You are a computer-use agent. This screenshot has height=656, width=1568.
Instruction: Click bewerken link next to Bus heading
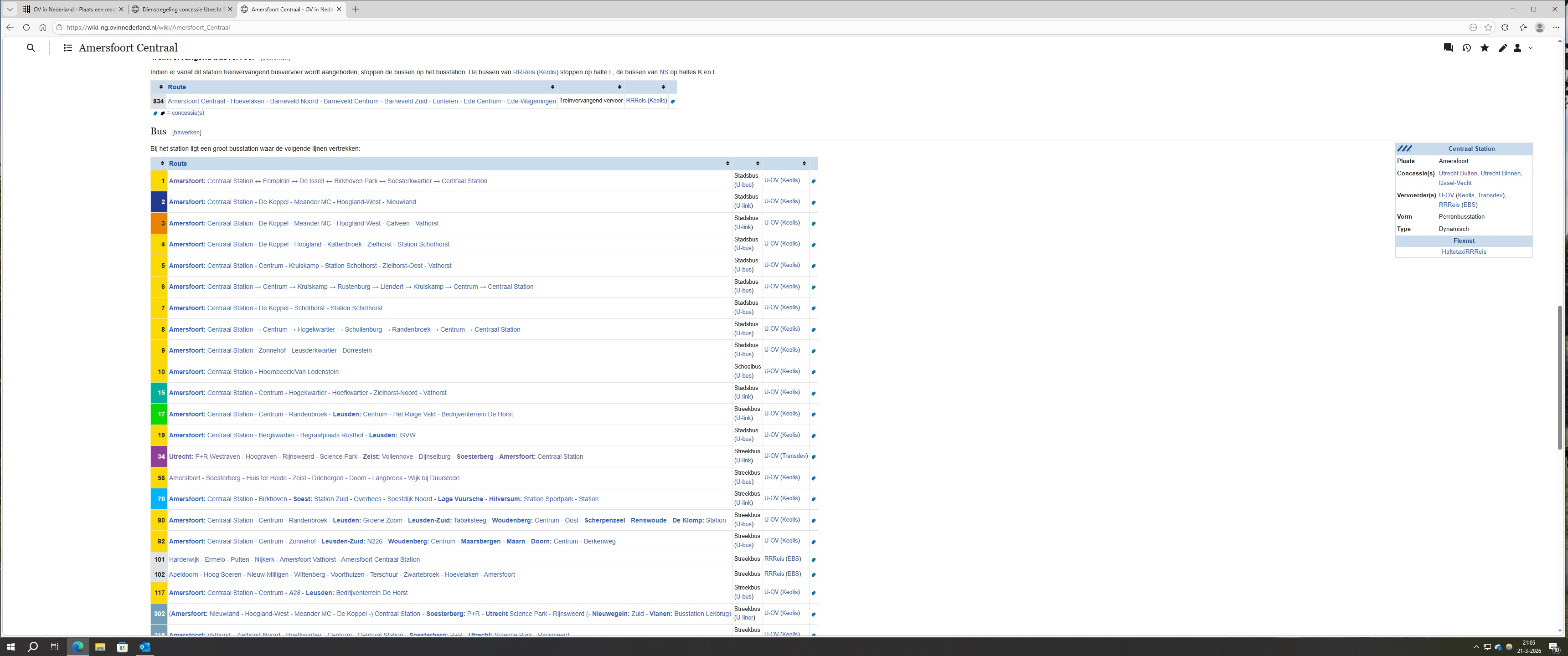coord(186,133)
